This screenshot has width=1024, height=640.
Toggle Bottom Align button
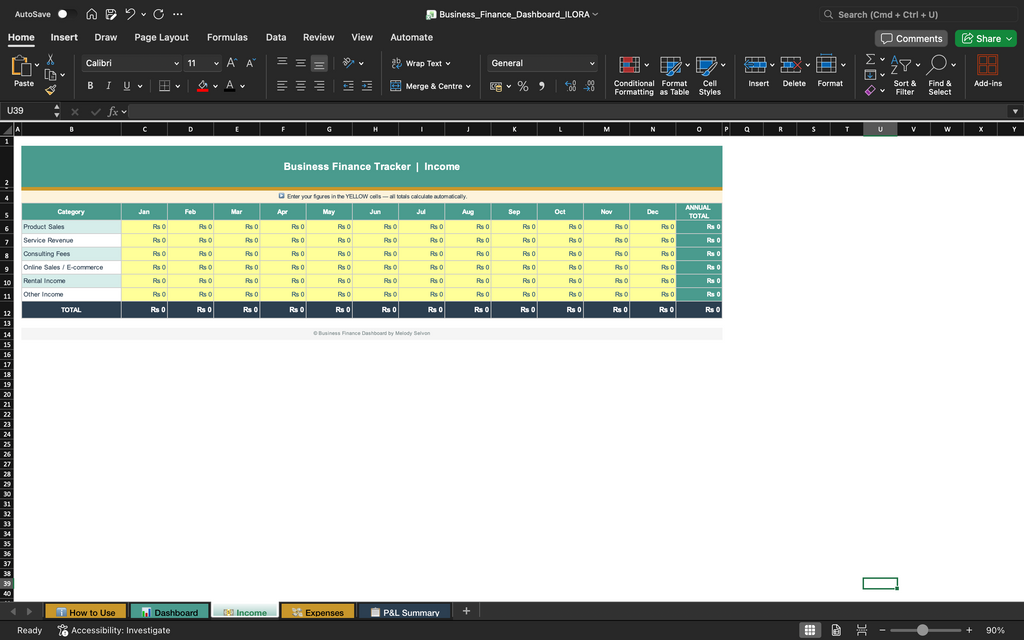point(319,63)
